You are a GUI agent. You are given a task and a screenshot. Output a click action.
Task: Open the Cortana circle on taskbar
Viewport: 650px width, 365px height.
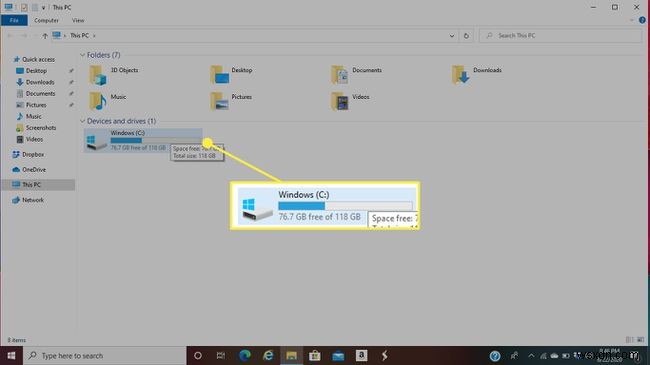click(x=198, y=355)
